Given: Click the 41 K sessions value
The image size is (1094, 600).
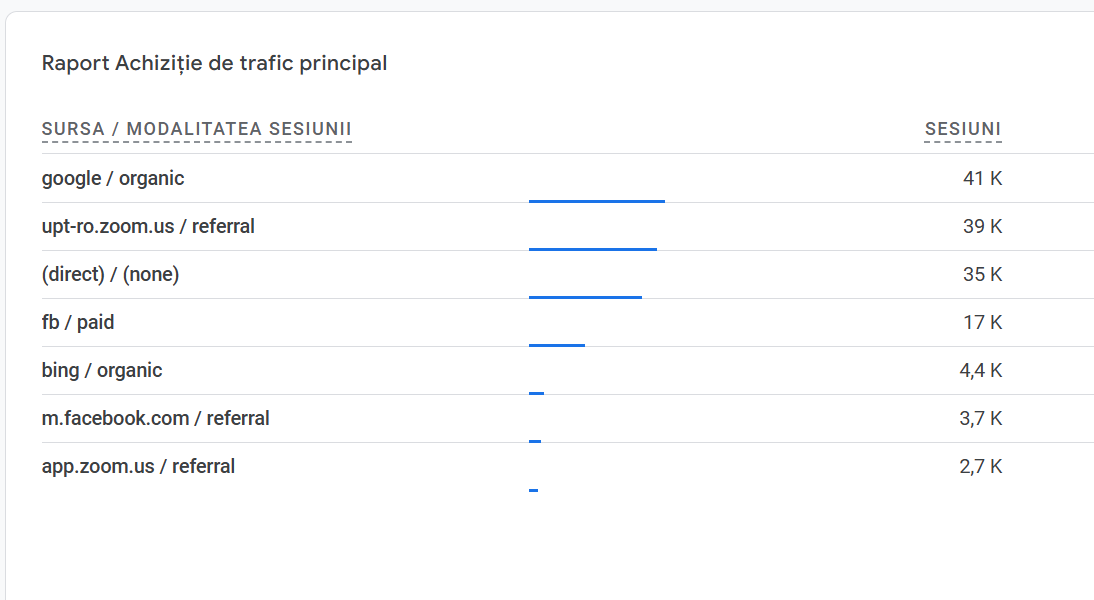Looking at the screenshot, I should (982, 179).
